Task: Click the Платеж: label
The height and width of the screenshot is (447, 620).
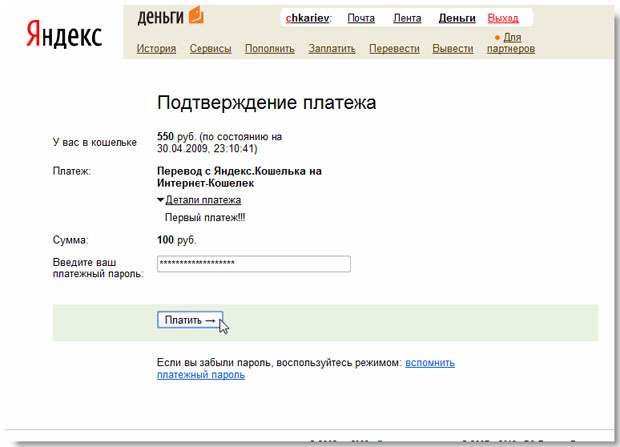Action: (72, 171)
